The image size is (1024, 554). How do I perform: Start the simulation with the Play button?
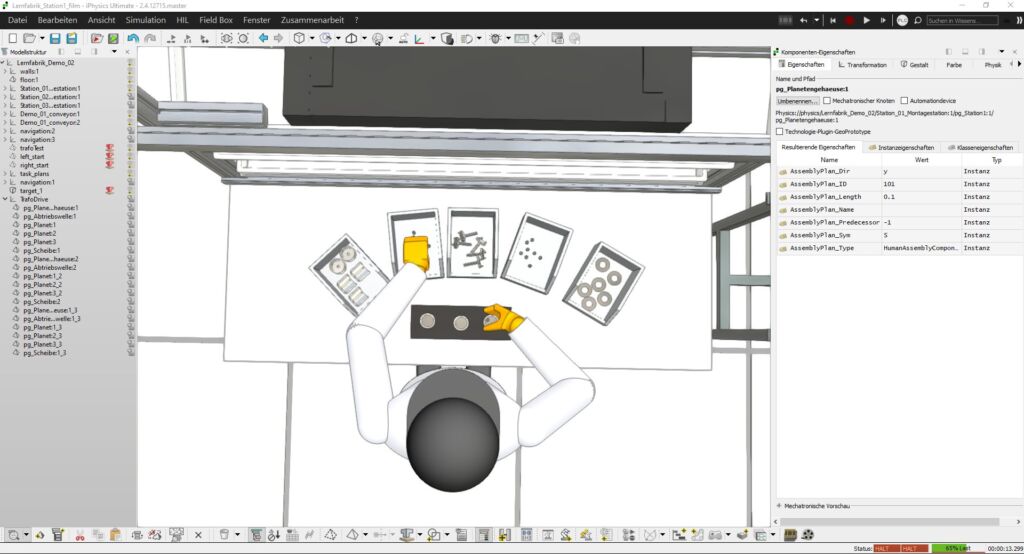[x=867, y=20]
